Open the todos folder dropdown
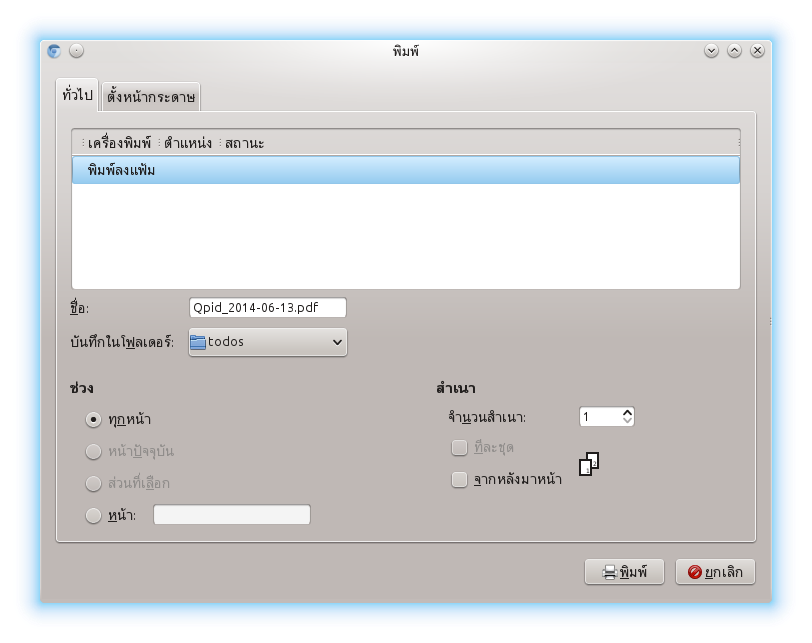 (x=268, y=342)
